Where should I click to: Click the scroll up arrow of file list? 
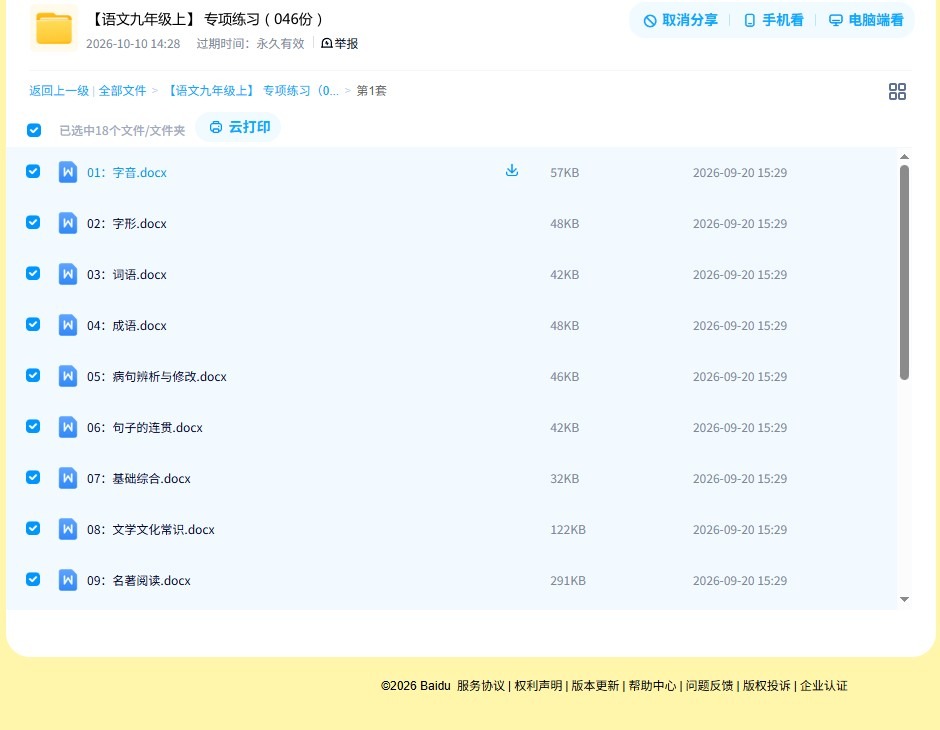[904, 157]
